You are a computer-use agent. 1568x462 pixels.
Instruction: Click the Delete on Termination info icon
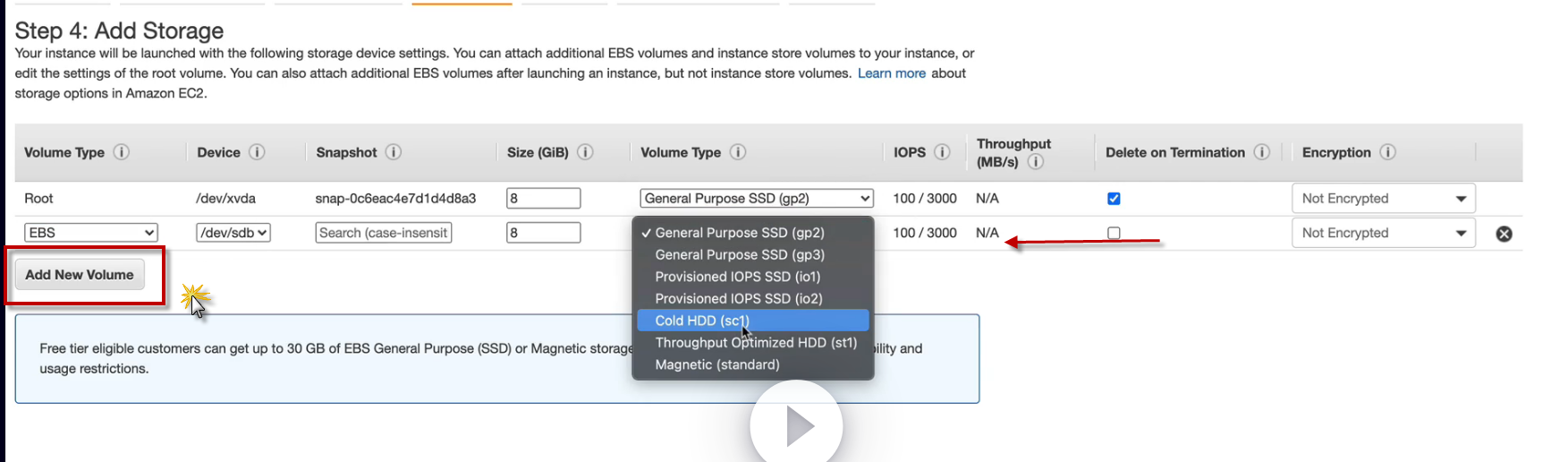tap(1261, 152)
